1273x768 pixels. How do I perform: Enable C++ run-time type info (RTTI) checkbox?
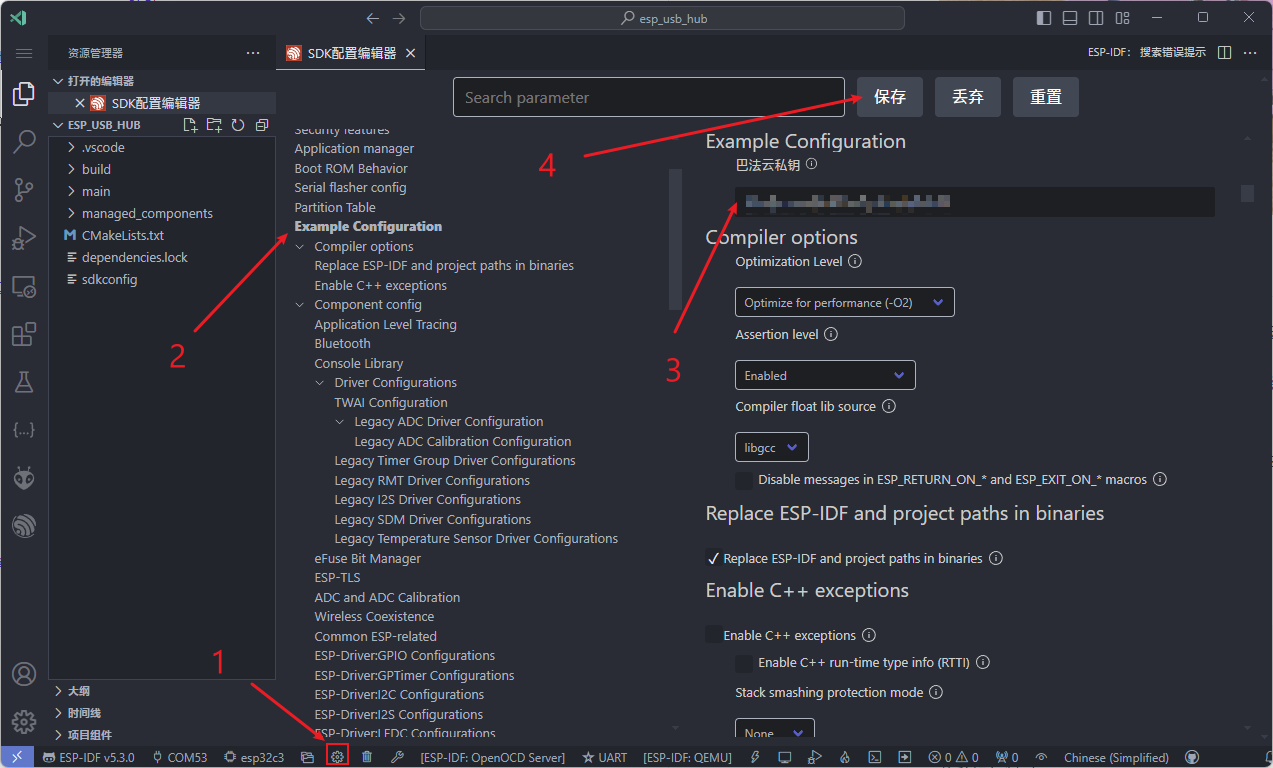pyautogui.click(x=744, y=662)
